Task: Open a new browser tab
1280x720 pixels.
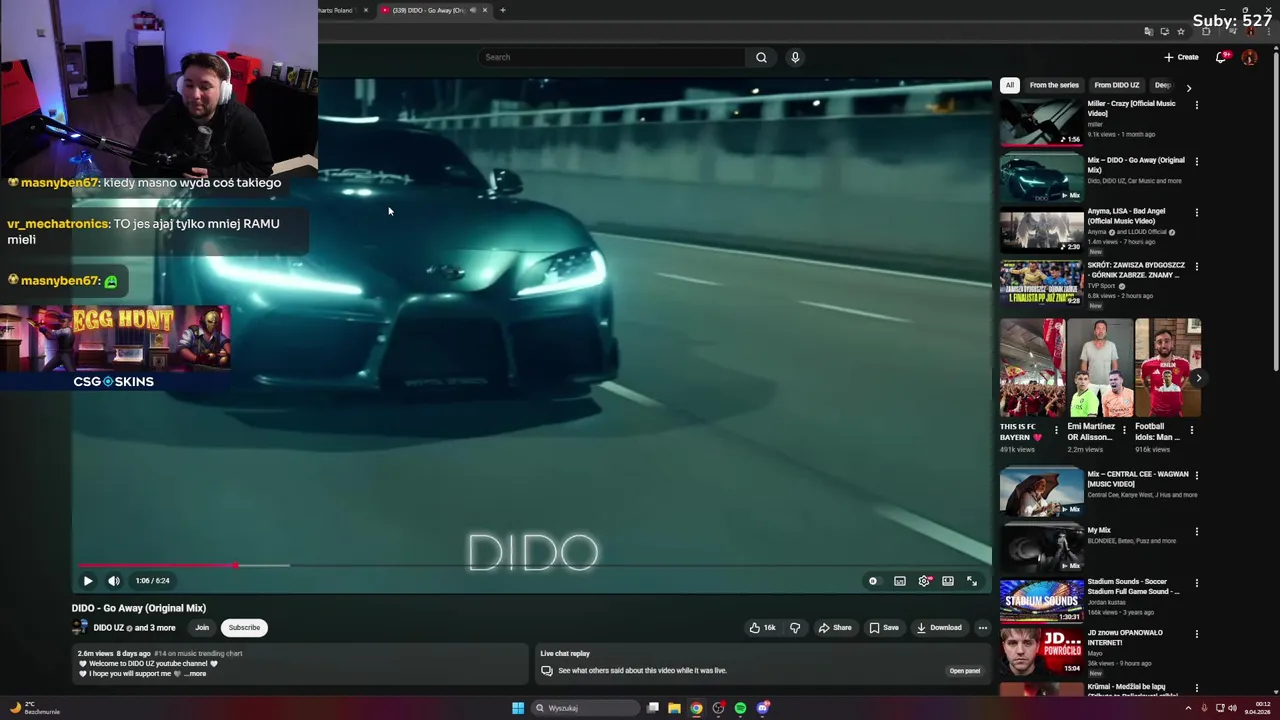Action: 503,10
